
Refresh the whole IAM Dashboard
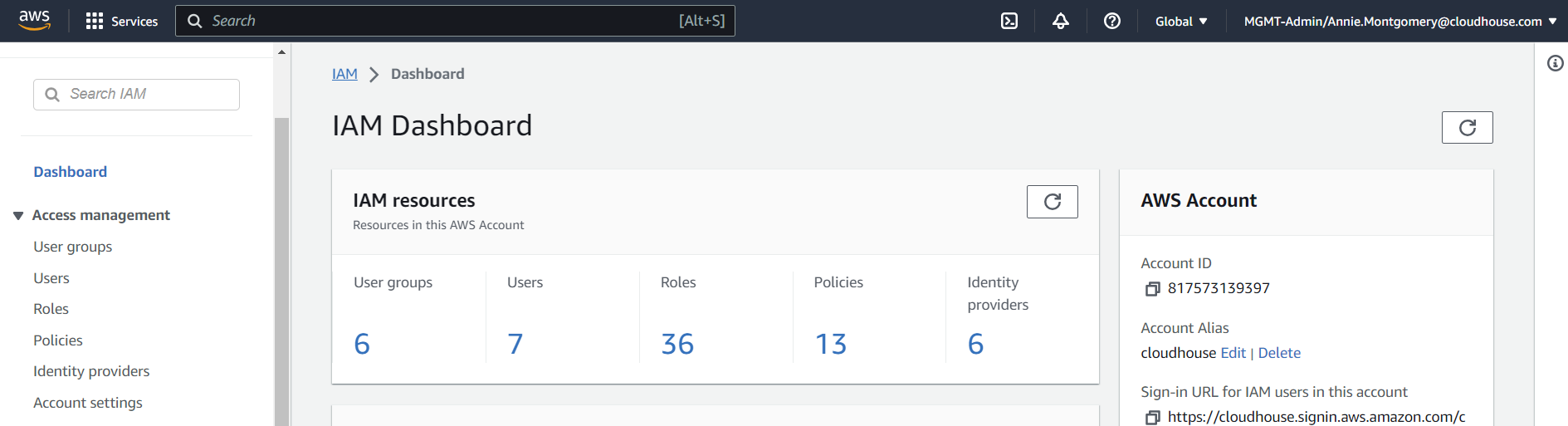pyautogui.click(x=1467, y=128)
